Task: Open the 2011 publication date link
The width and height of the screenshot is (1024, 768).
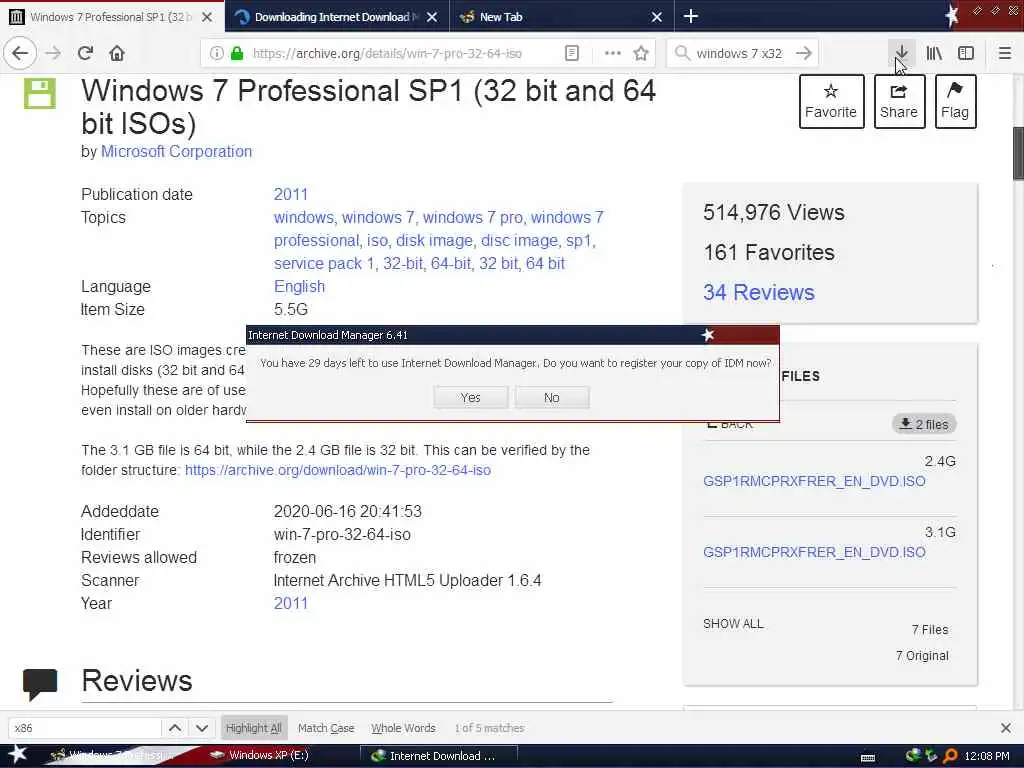Action: tap(291, 195)
